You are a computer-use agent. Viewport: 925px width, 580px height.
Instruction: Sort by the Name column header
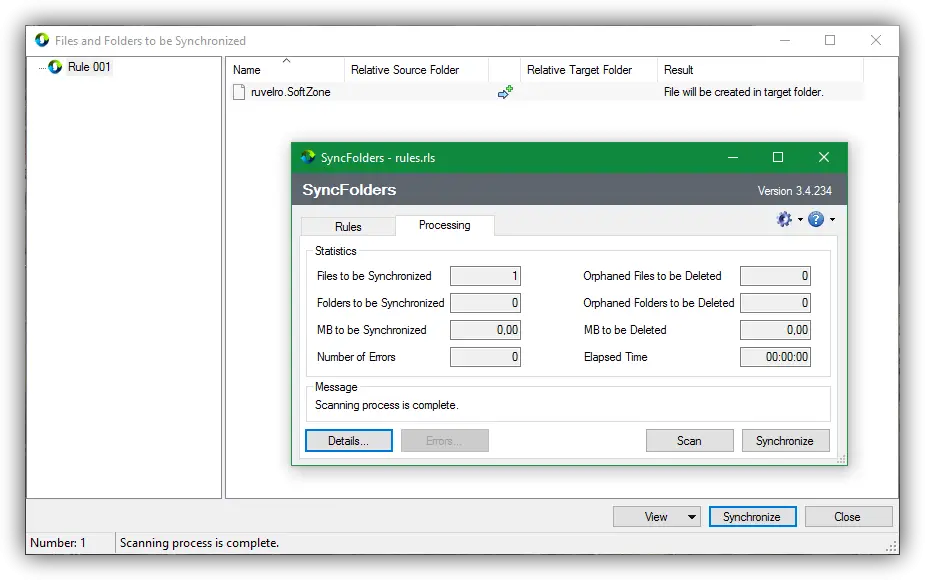[285, 70]
